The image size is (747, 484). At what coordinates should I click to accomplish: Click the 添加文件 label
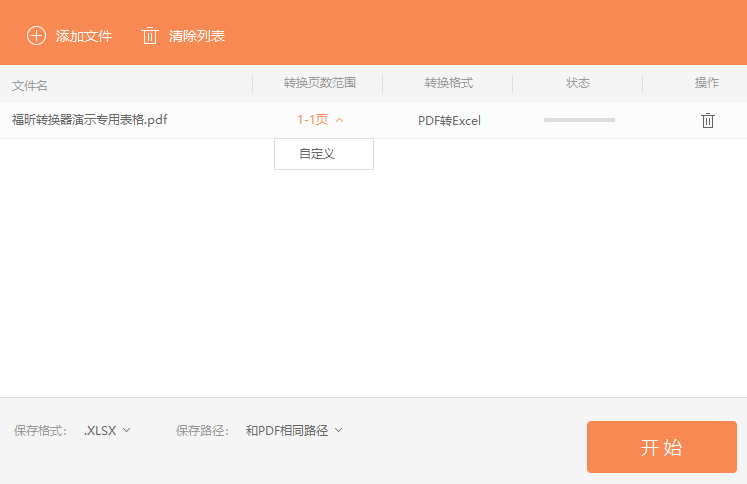tap(84, 36)
